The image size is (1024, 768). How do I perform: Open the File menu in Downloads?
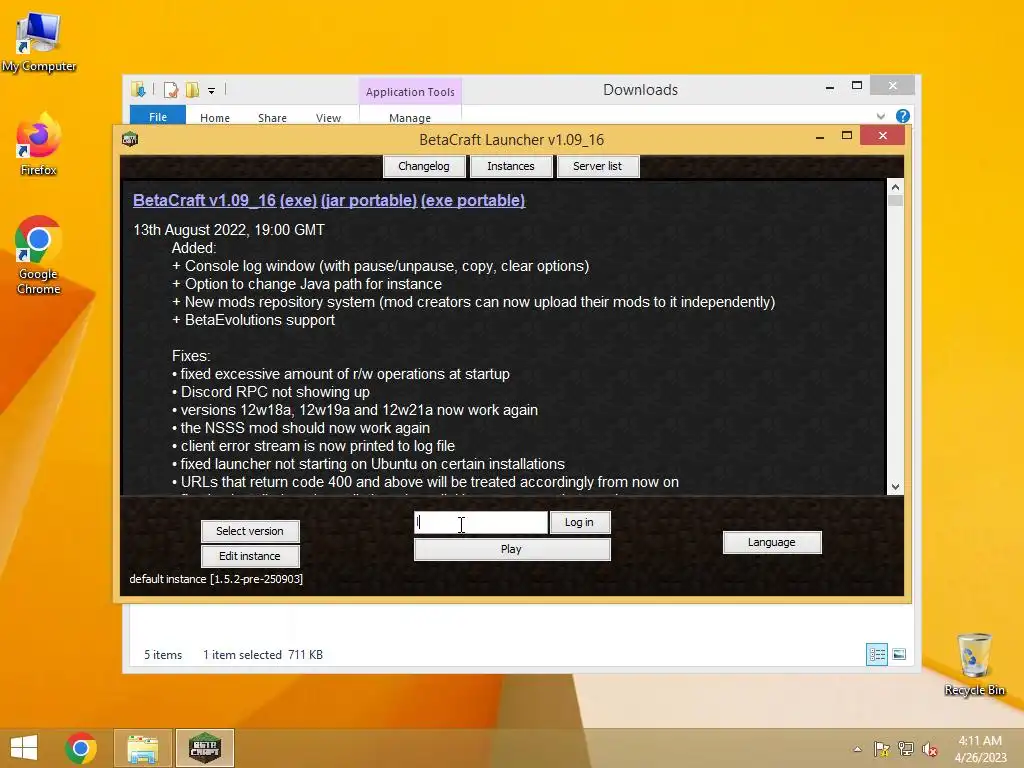pyautogui.click(x=158, y=116)
